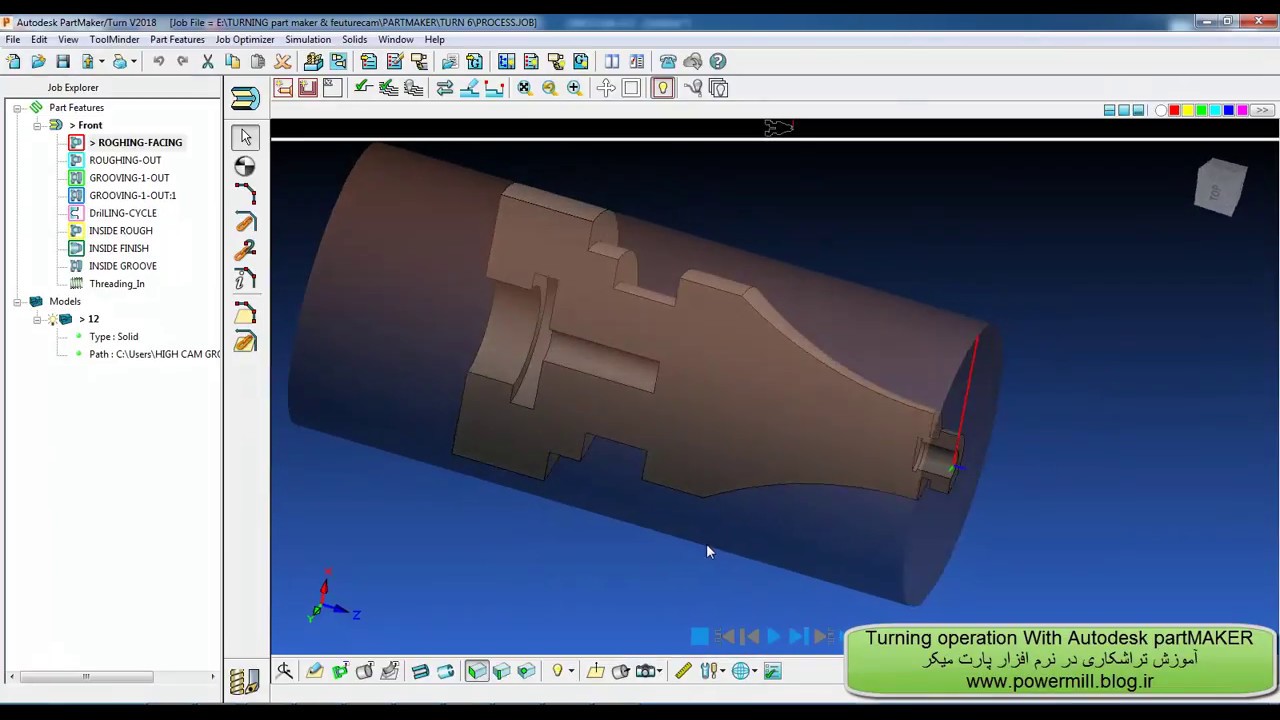Click the Cut scissors icon
The width and height of the screenshot is (1280, 720).
[x=208, y=62]
